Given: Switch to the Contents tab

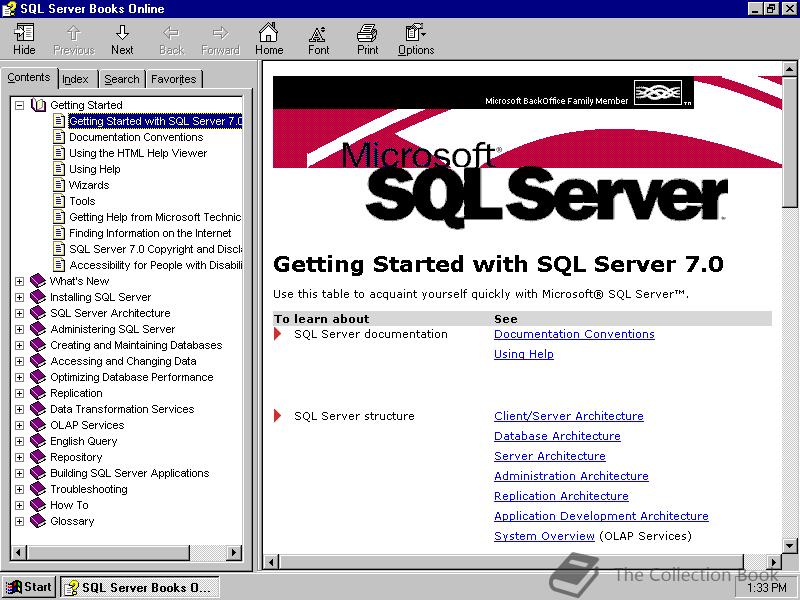Looking at the screenshot, I should pos(29,78).
